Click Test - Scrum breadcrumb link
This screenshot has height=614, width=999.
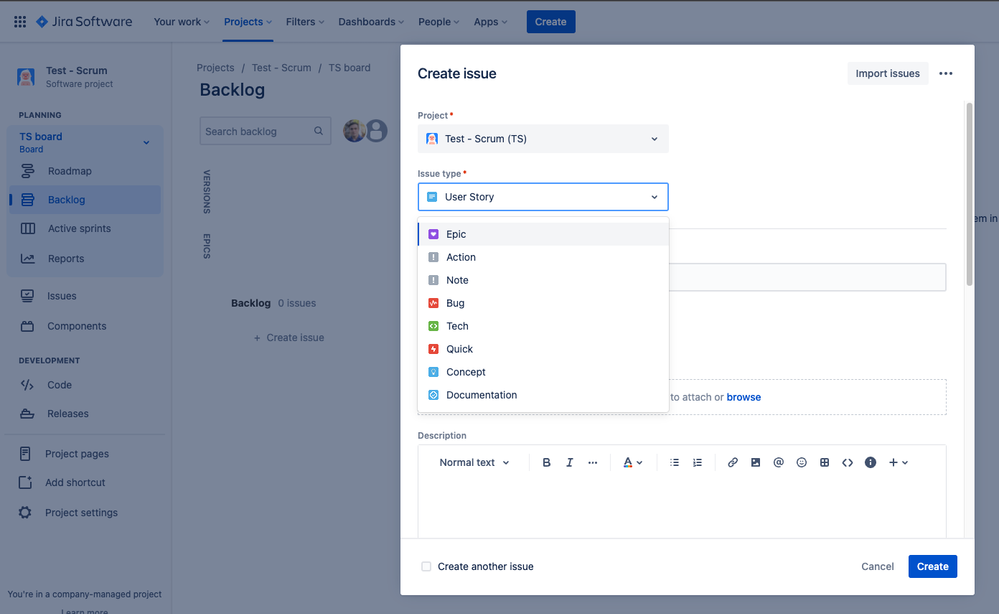pyautogui.click(x=282, y=68)
